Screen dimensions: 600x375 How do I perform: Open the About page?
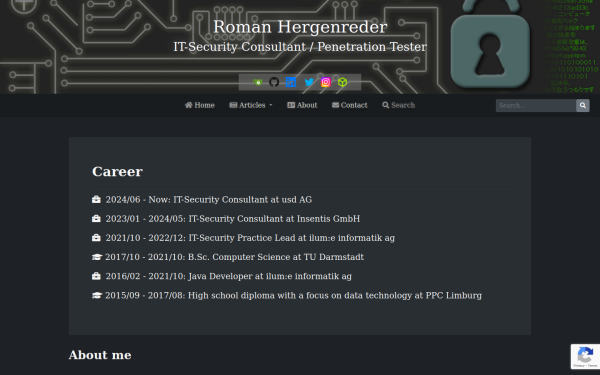[x=302, y=105]
